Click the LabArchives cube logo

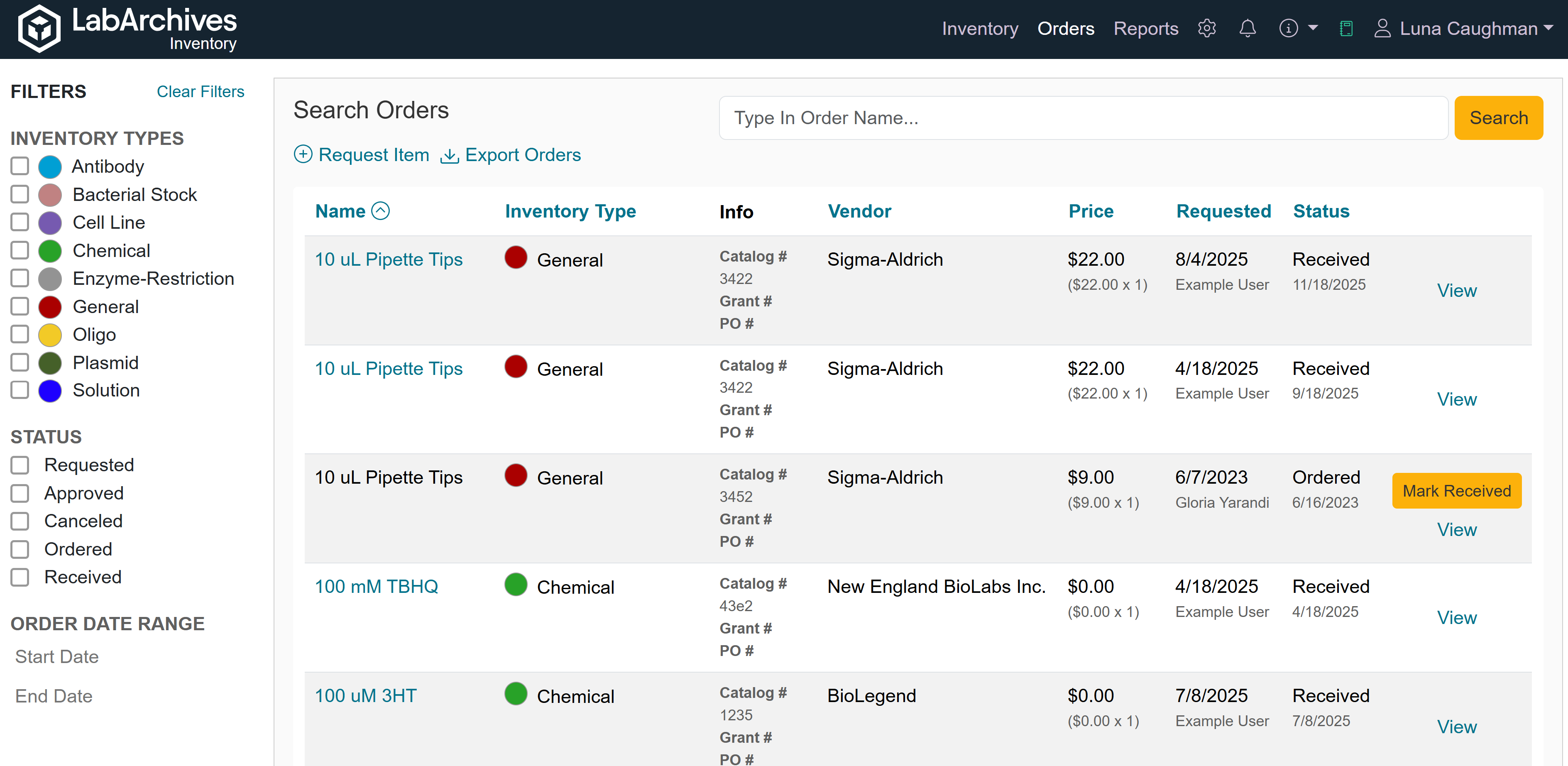(x=39, y=29)
